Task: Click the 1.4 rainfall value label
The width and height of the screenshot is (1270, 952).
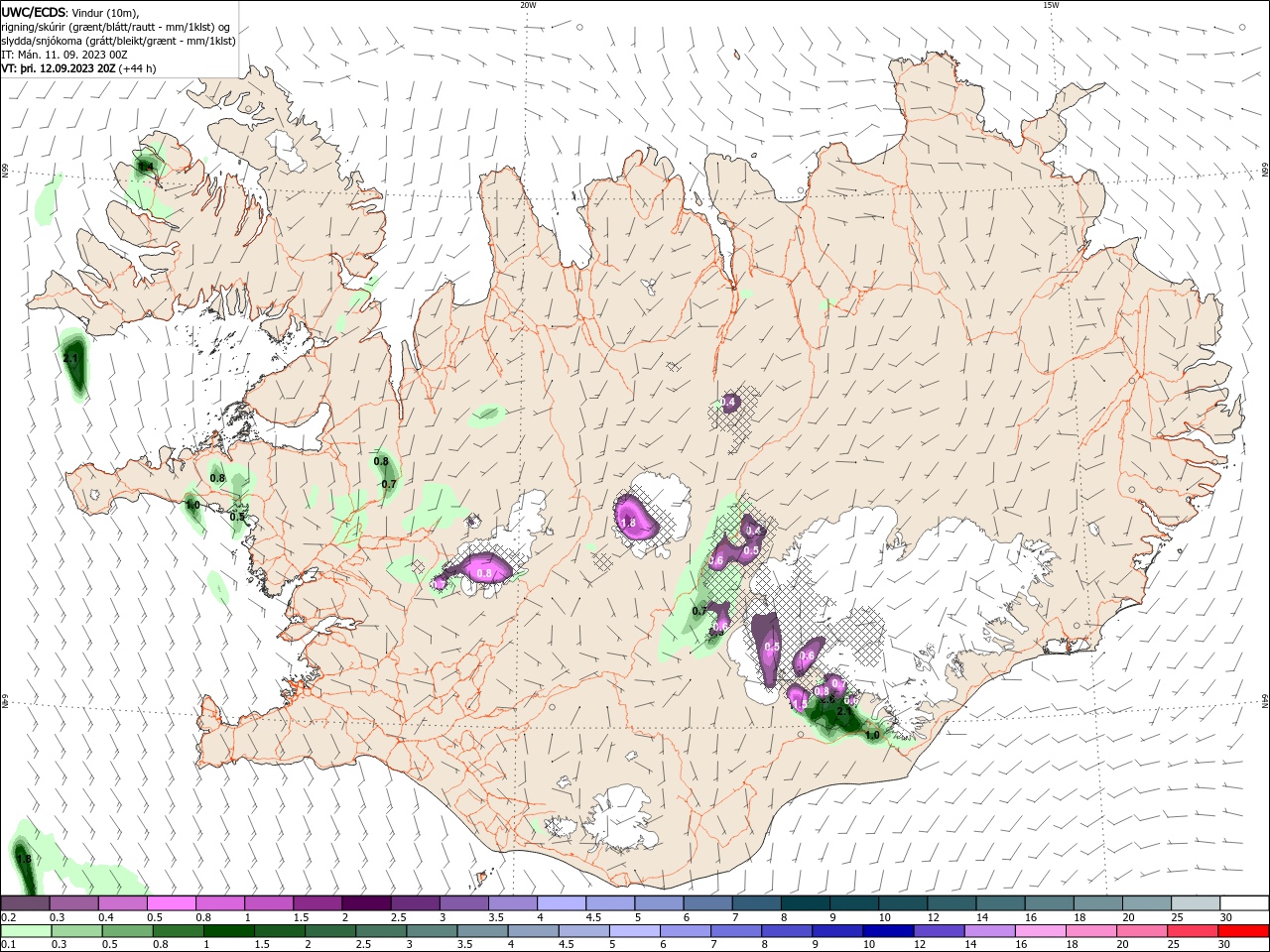Action: coord(146,167)
